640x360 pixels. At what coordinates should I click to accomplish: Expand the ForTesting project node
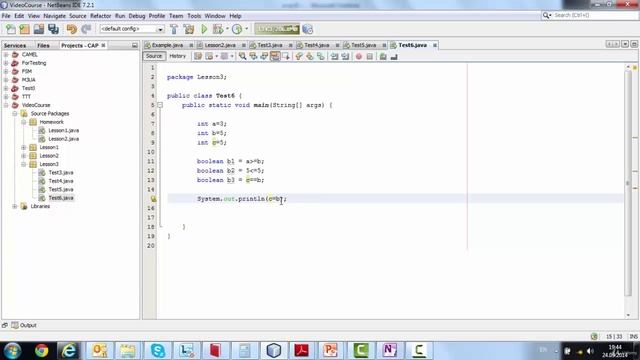click(x=6, y=63)
